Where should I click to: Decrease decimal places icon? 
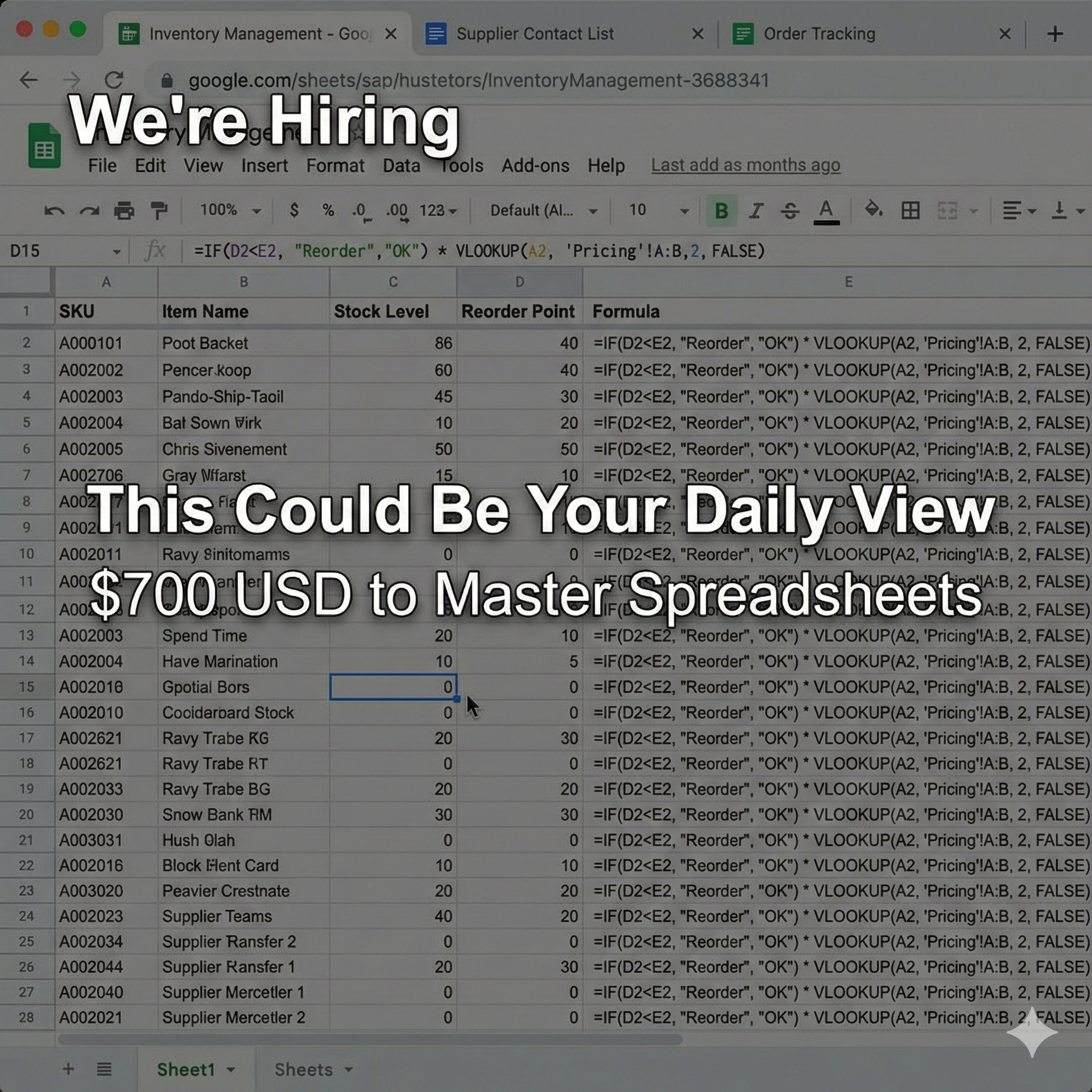(360, 212)
